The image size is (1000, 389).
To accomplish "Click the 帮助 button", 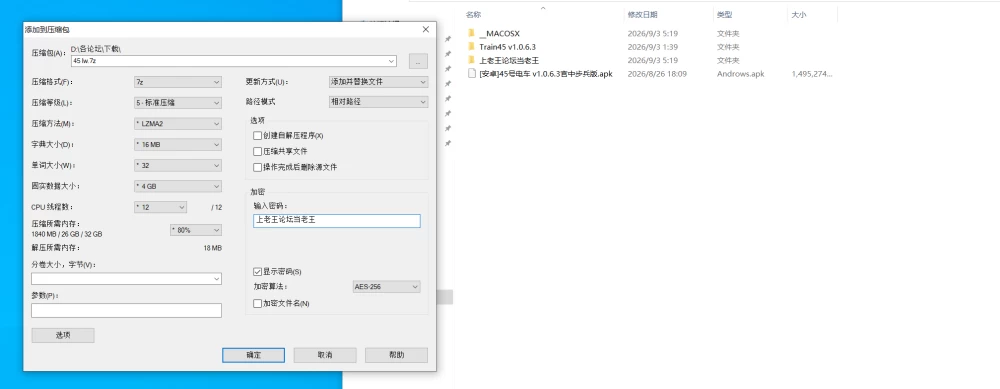I will click(396, 355).
